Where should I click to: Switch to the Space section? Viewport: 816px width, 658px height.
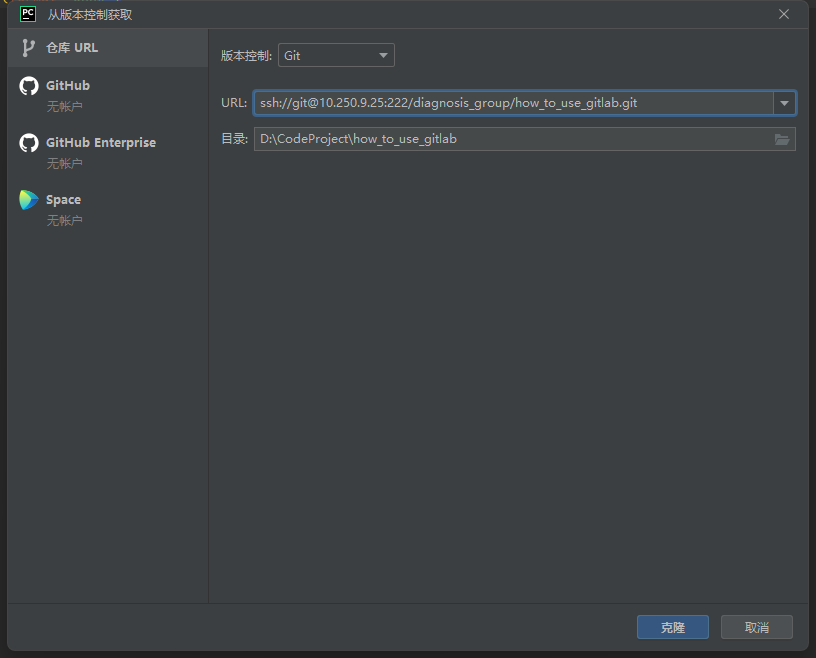[108, 209]
